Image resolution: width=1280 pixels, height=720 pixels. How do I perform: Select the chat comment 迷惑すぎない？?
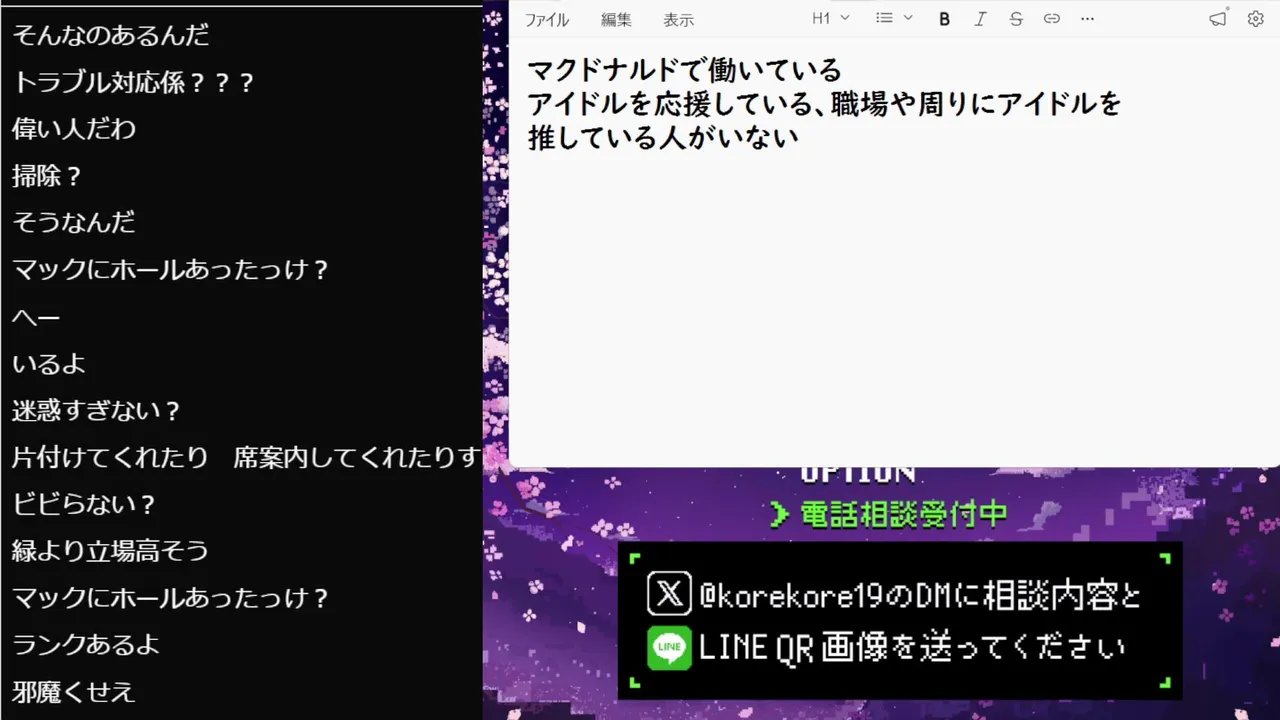click(97, 410)
